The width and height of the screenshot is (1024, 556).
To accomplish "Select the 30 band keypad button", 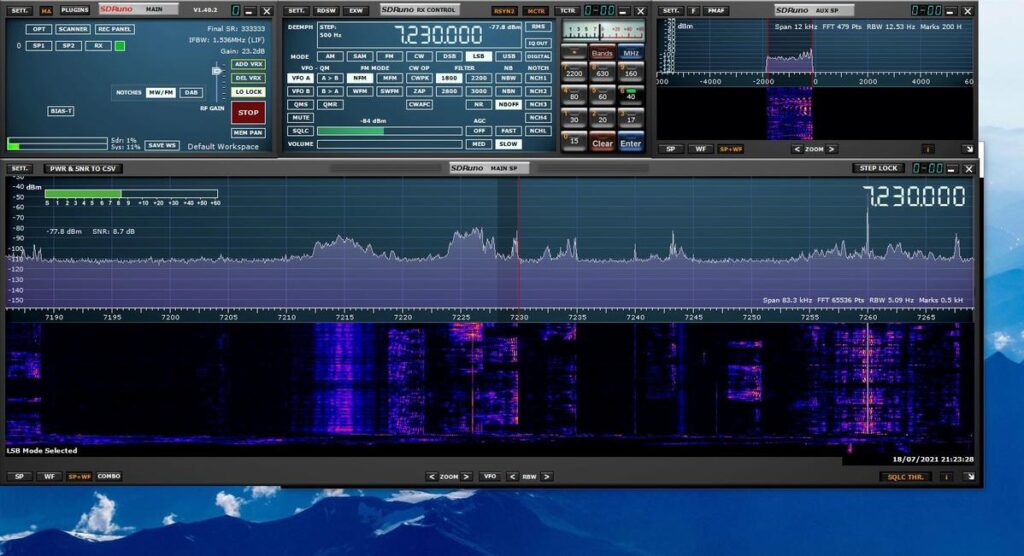I will [574, 118].
